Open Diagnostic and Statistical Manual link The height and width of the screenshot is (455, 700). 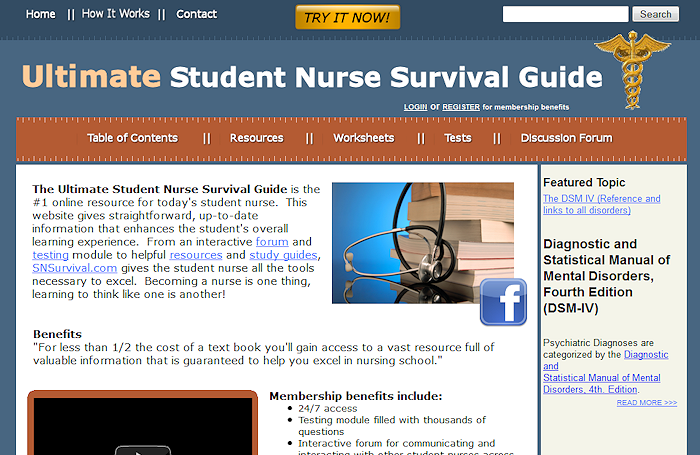point(605,372)
